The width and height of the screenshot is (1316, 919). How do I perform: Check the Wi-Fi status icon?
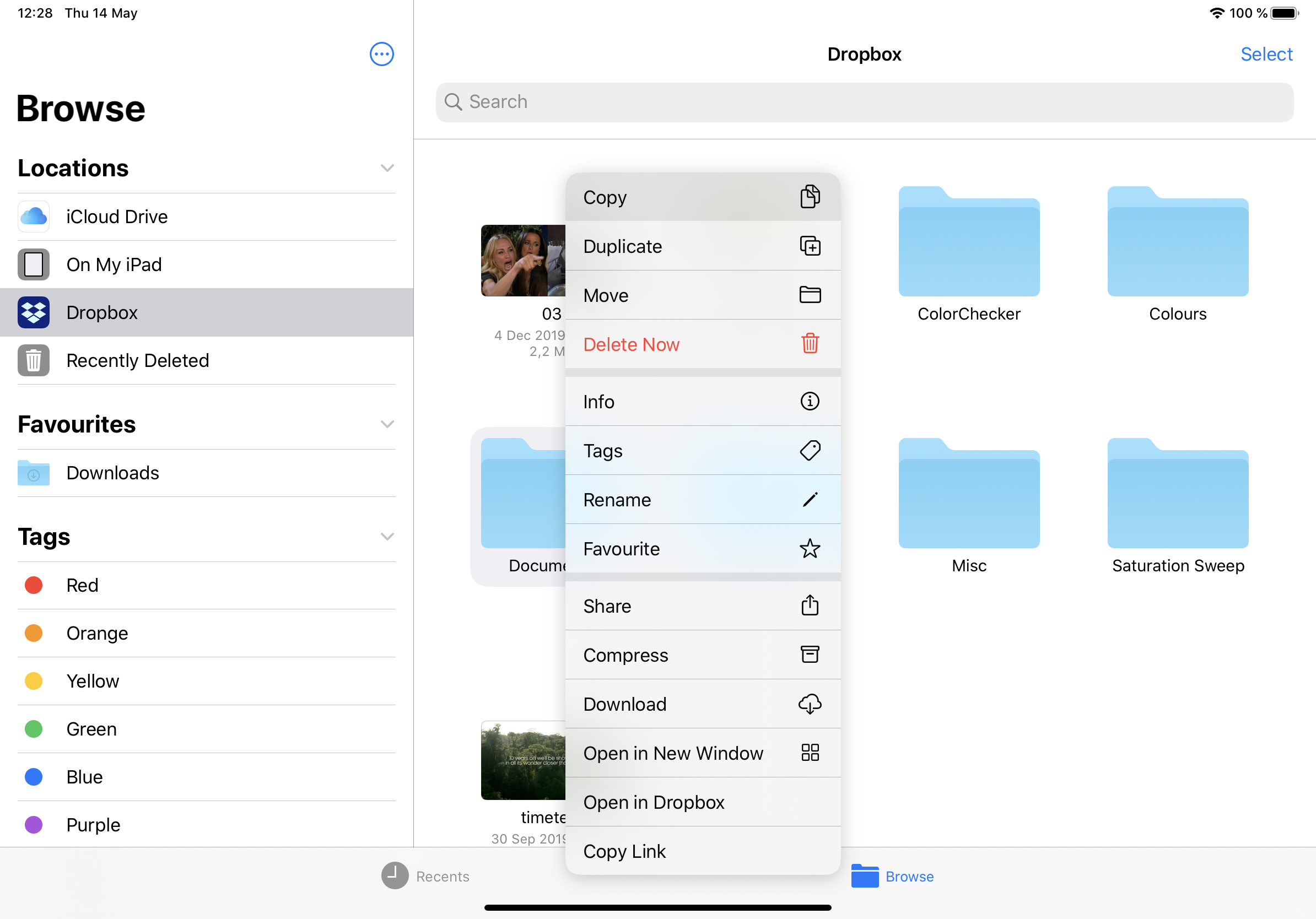tap(1217, 13)
